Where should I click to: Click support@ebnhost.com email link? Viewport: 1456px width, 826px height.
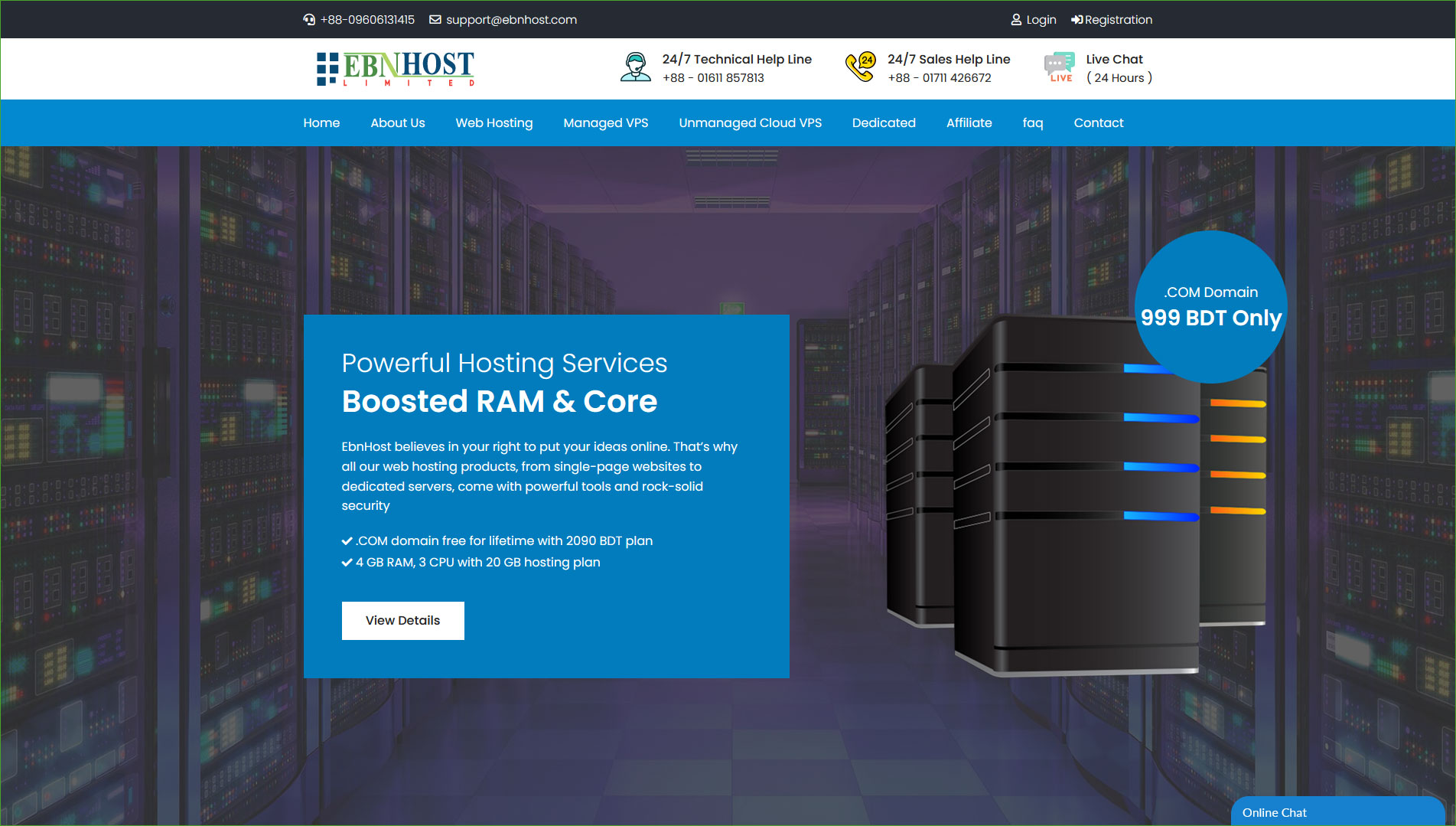(512, 20)
